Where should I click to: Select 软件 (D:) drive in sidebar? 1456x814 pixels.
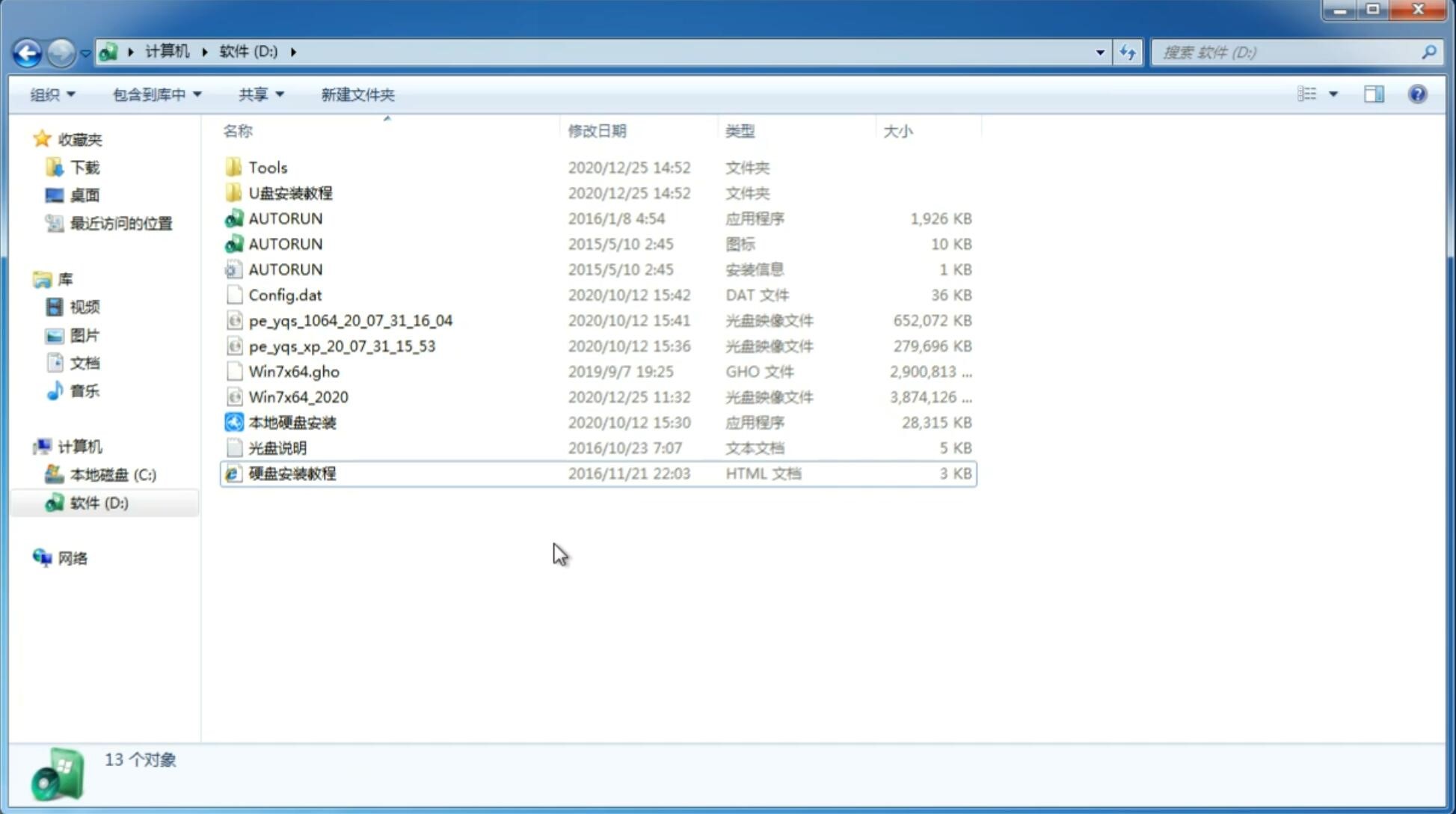click(98, 502)
